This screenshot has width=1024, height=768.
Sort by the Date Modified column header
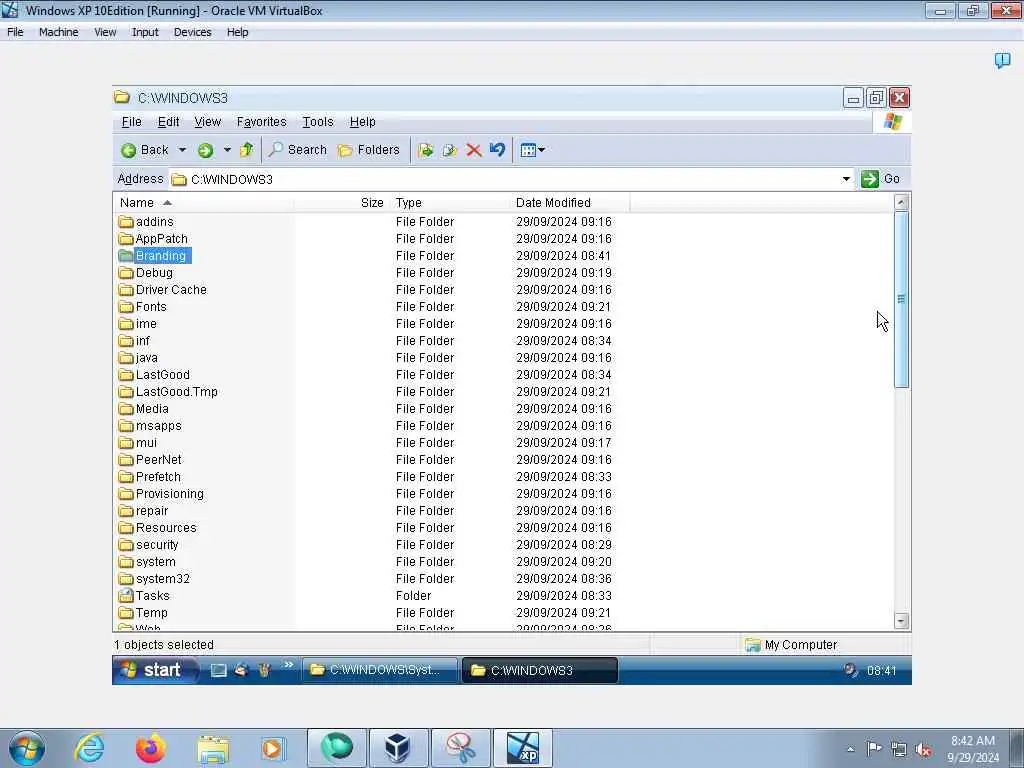(x=570, y=203)
